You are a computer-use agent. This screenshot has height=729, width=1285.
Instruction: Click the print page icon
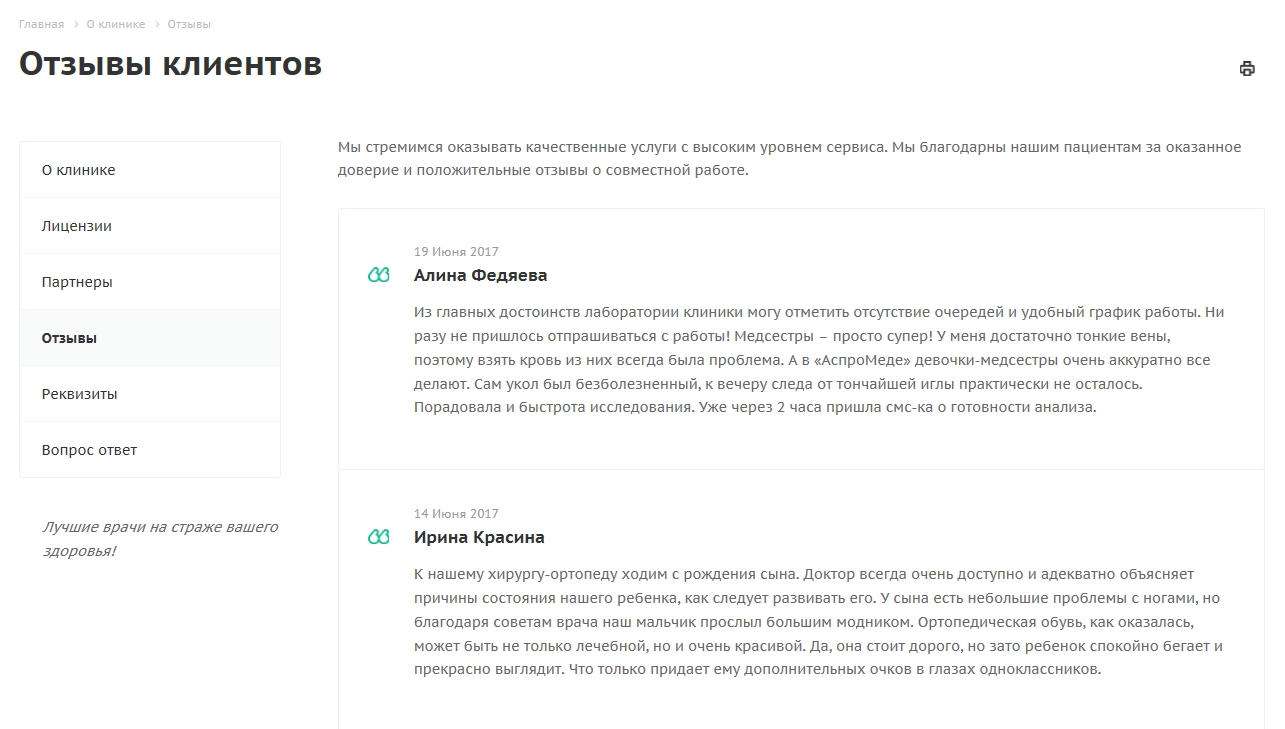(x=1247, y=69)
